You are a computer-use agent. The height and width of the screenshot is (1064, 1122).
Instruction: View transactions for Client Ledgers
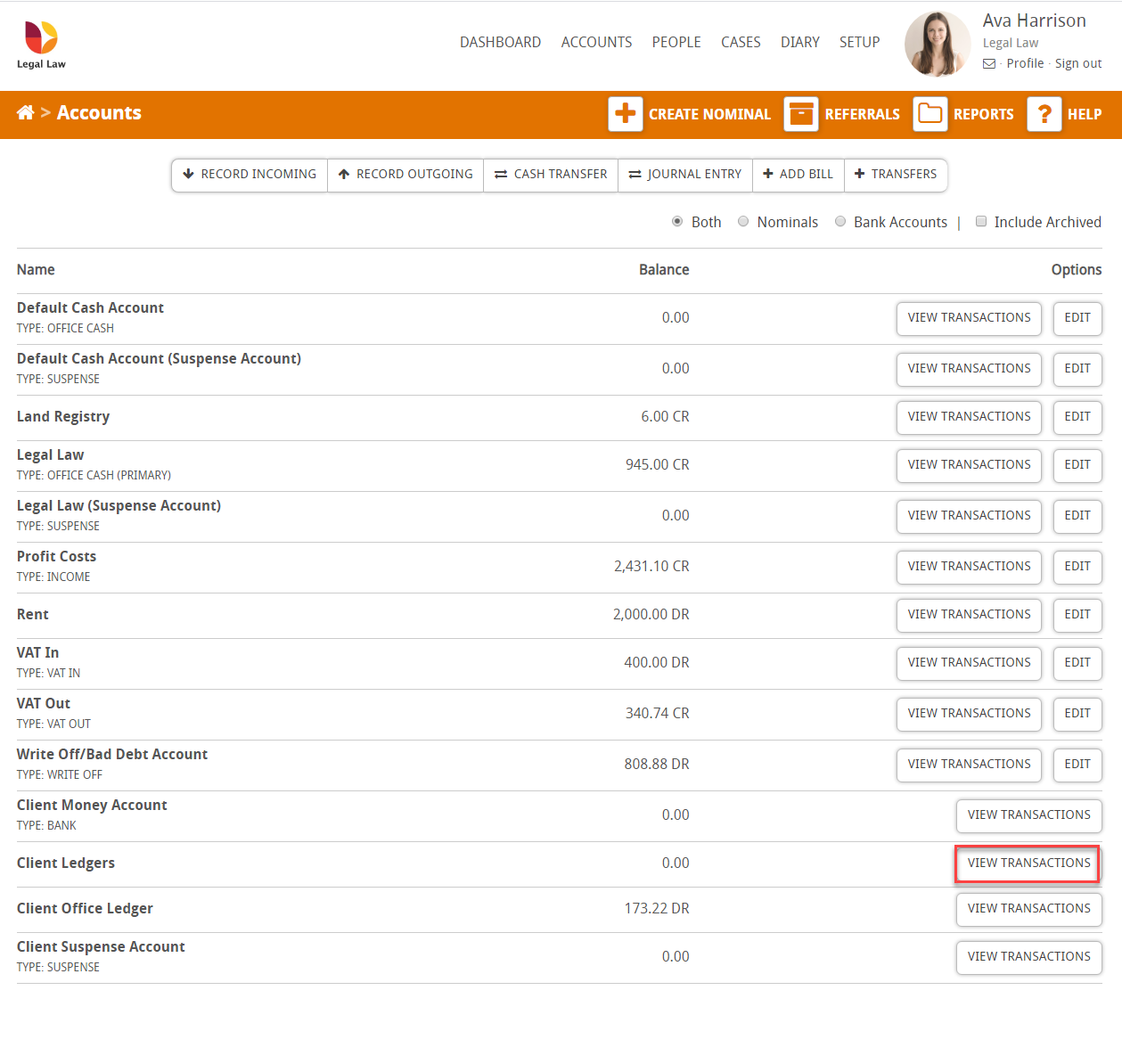[x=1028, y=863]
